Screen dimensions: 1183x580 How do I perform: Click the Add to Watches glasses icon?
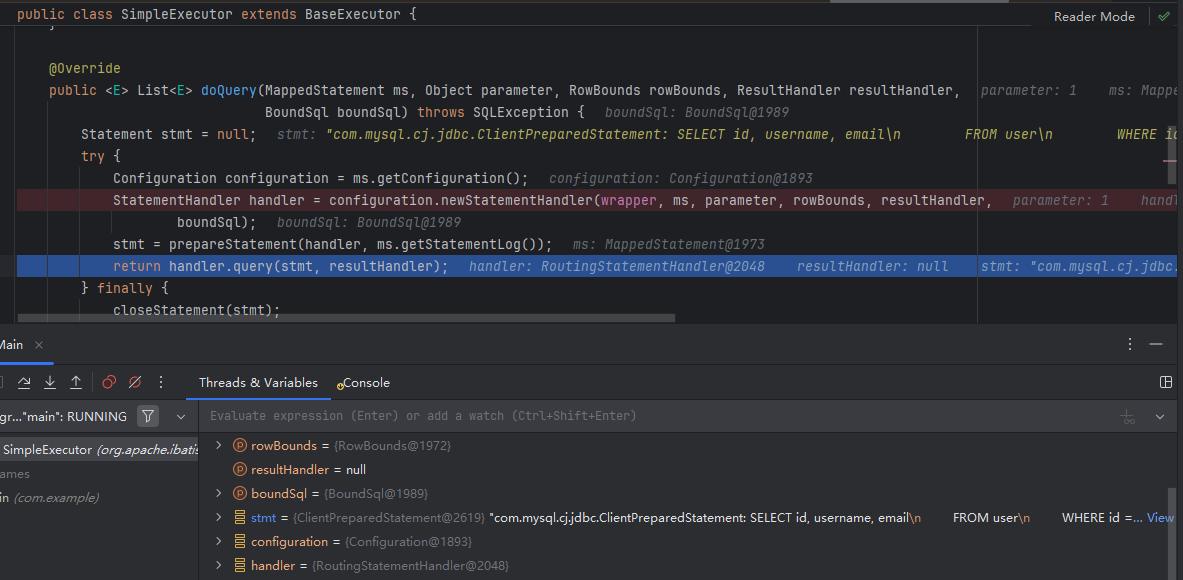1128,416
